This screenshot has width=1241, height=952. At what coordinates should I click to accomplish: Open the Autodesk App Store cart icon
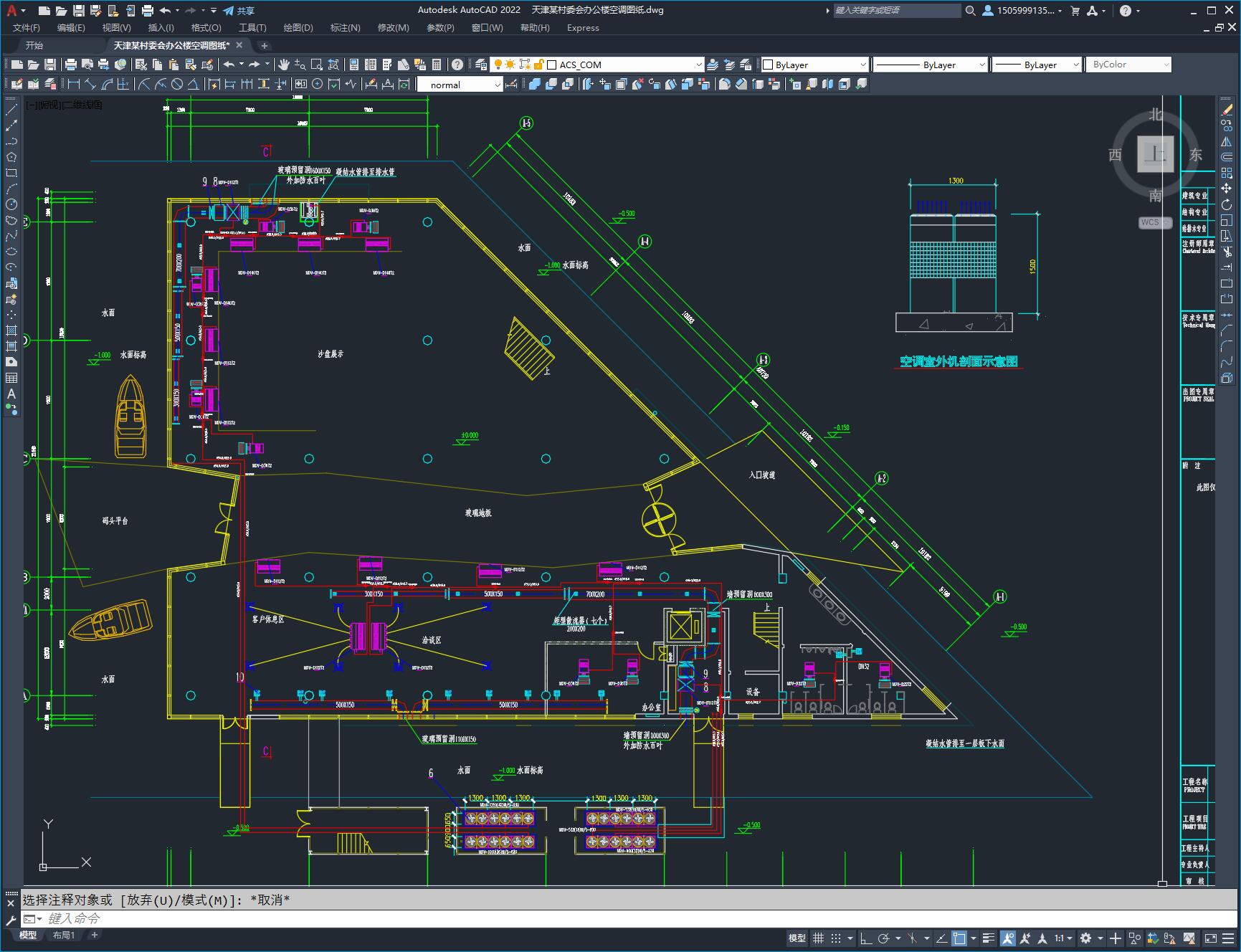click(x=1075, y=11)
